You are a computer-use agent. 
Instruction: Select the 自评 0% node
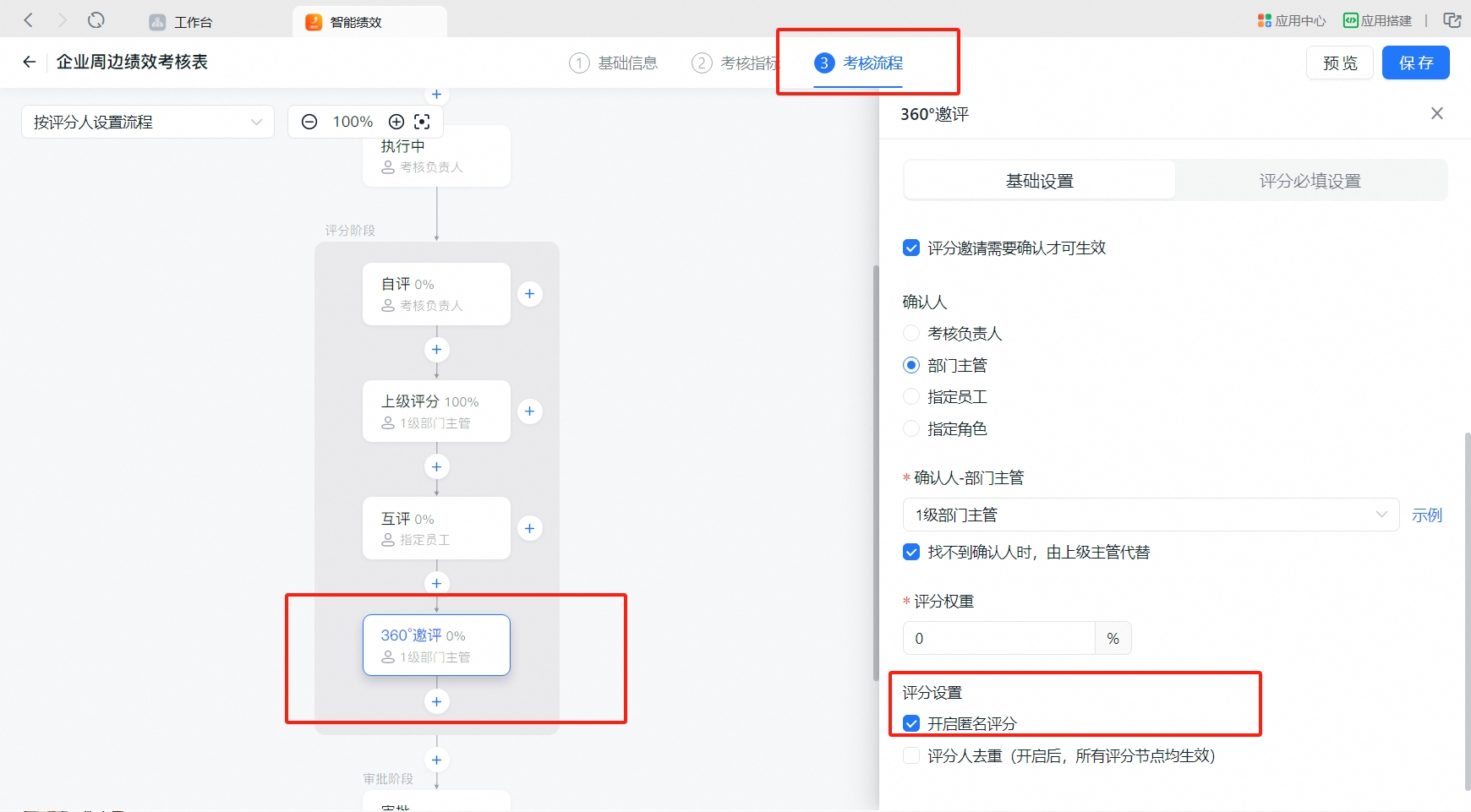(x=436, y=294)
